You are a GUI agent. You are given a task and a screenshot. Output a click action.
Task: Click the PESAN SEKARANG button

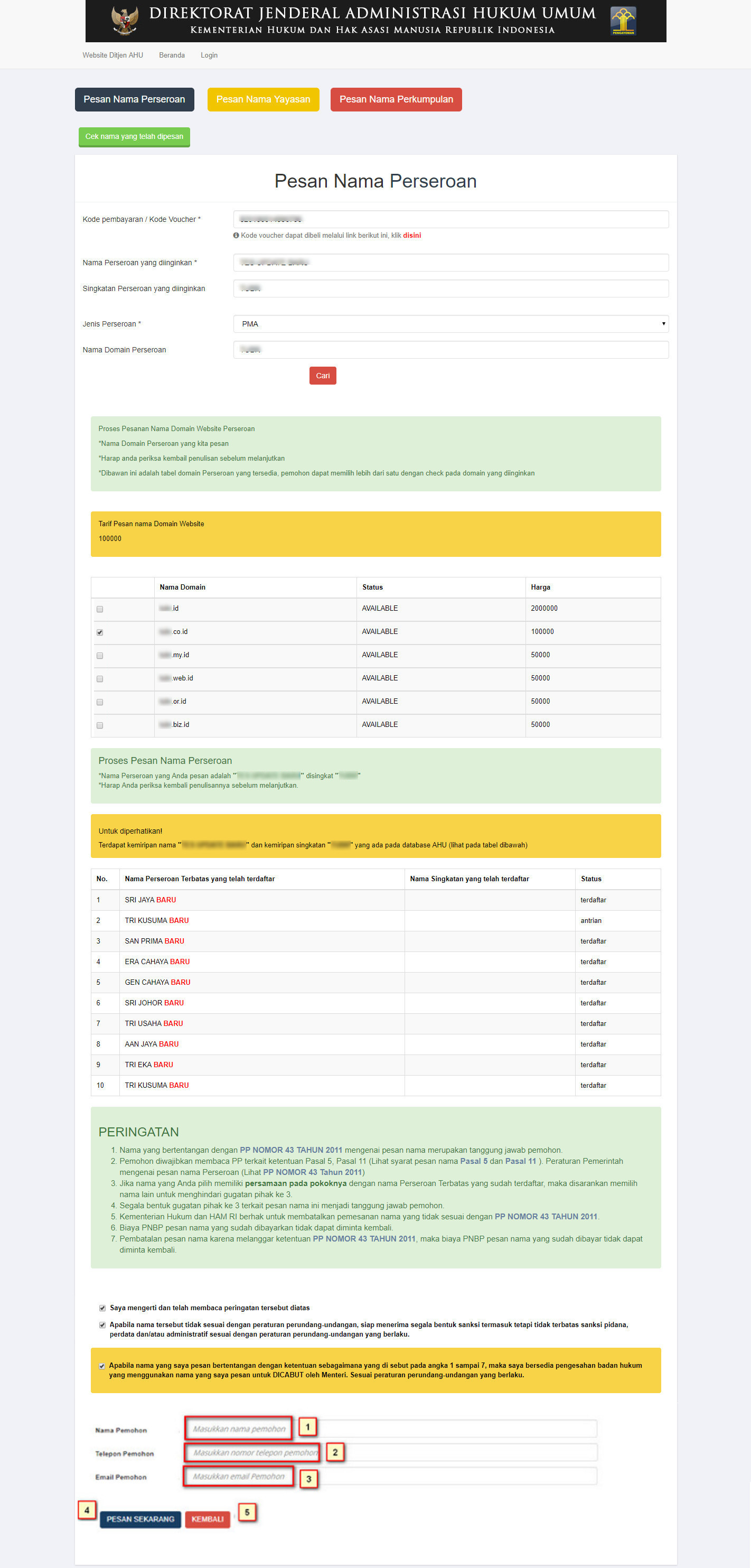(x=140, y=1519)
